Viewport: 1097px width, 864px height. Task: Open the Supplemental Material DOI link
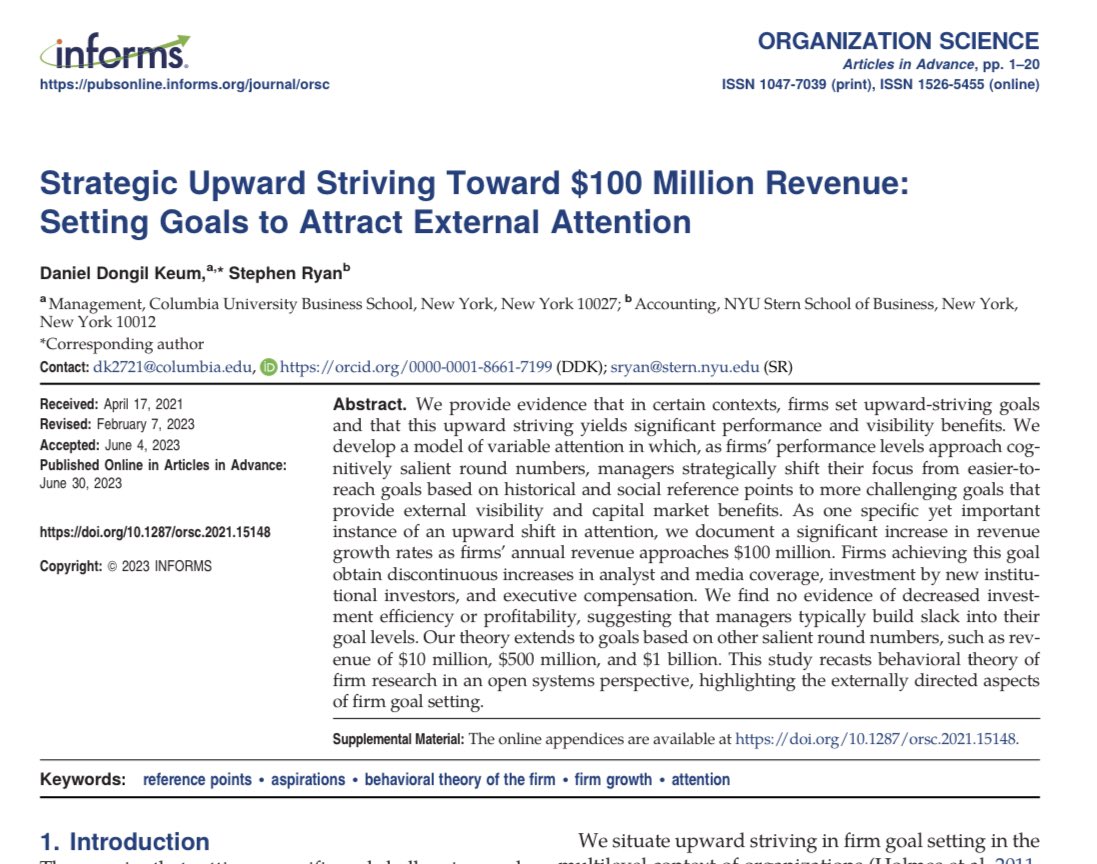click(877, 739)
